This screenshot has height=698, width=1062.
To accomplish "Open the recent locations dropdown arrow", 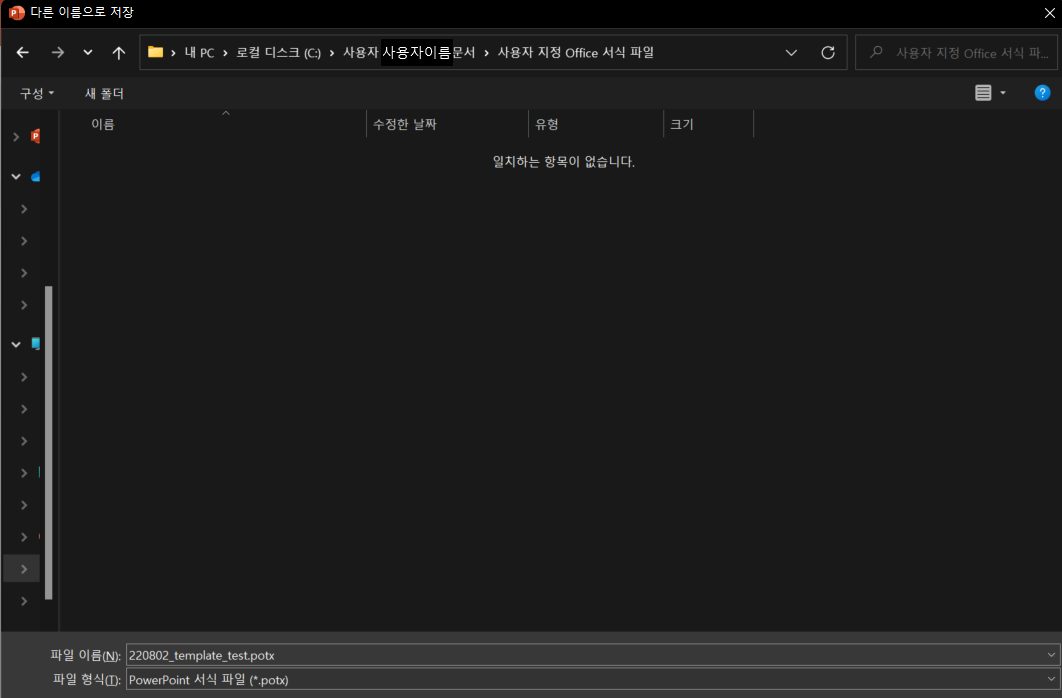I will point(87,52).
